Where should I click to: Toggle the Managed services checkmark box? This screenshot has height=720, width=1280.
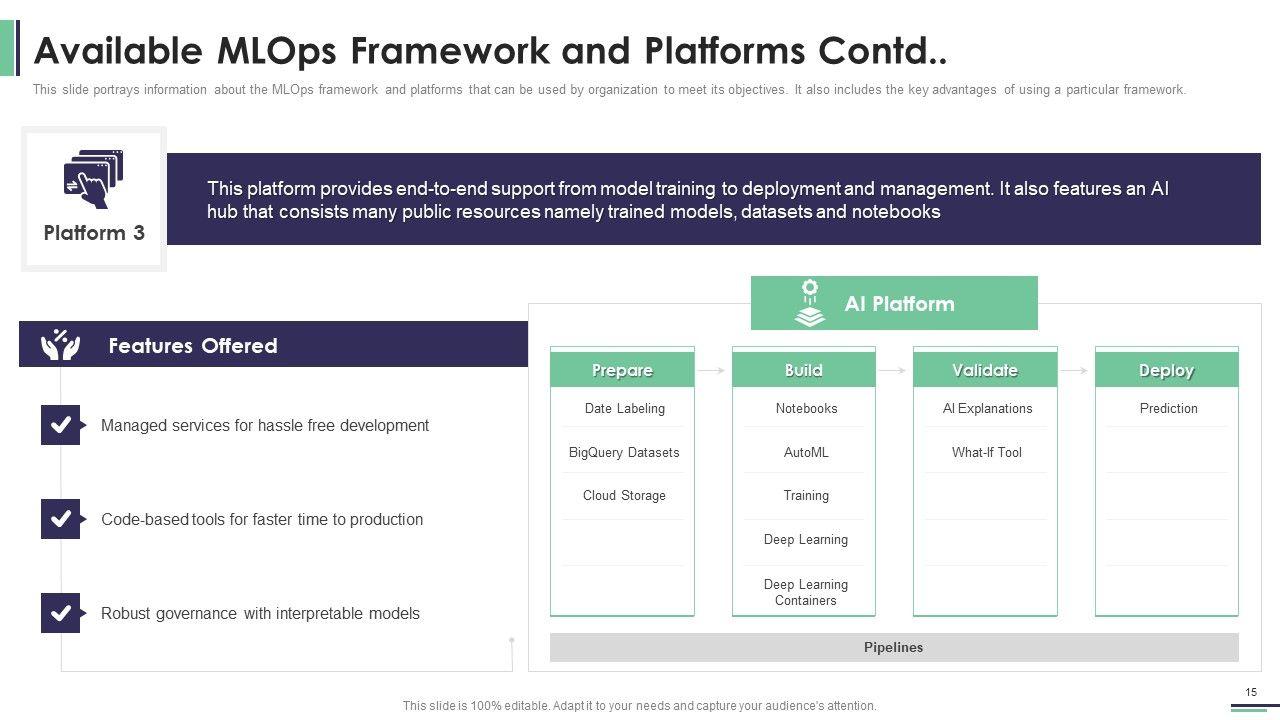[x=60, y=425]
